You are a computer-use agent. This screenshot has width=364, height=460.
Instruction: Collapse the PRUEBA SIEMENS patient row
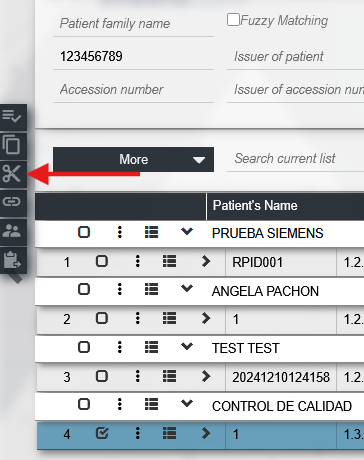[187, 231]
